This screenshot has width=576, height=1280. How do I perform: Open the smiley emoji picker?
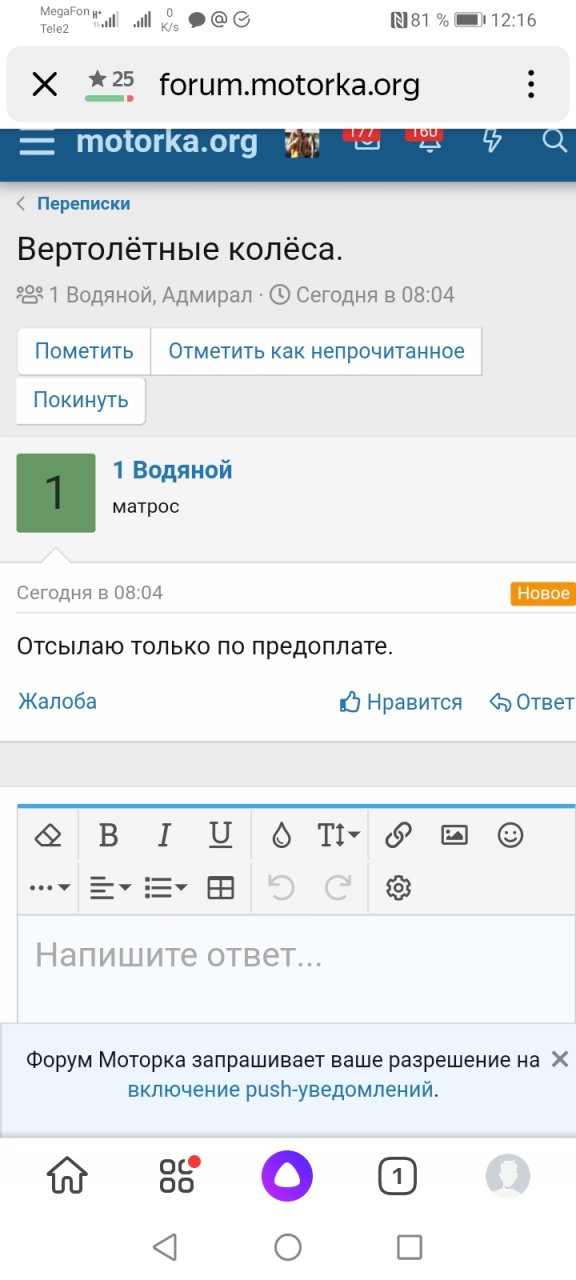point(511,835)
